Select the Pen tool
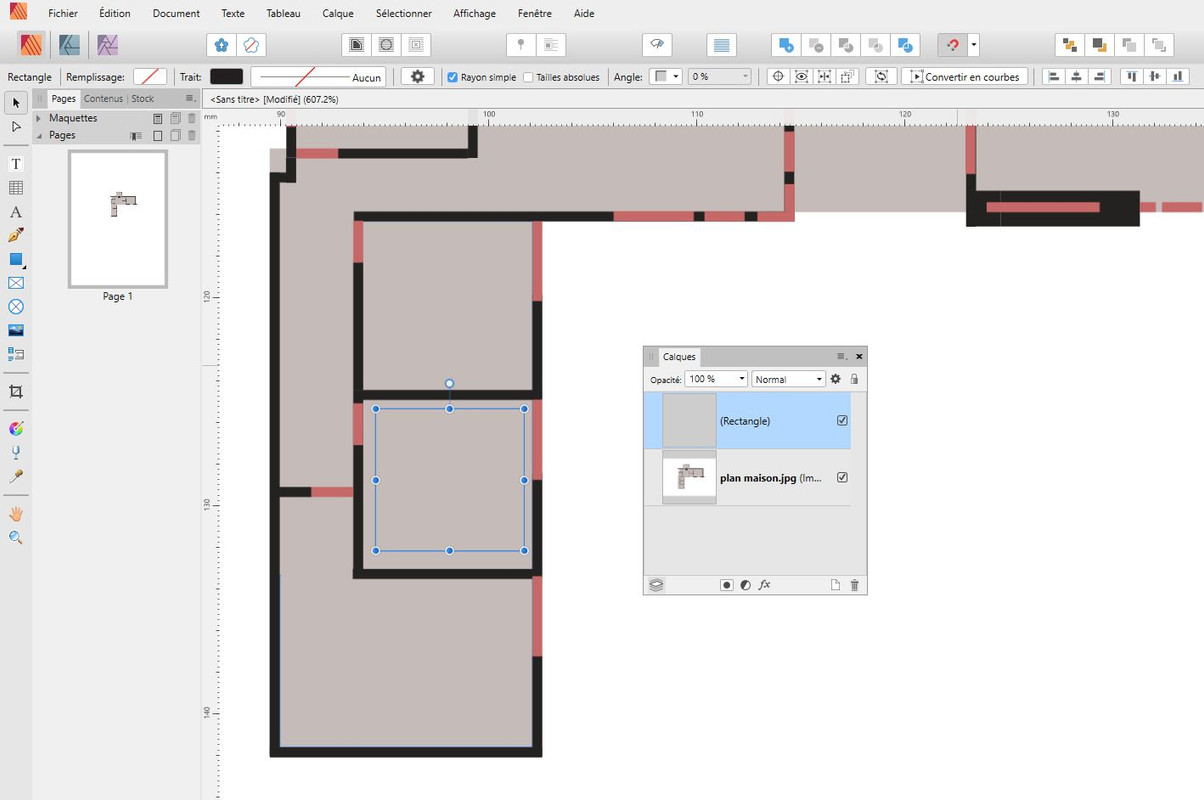Screen dimensions: 1204x800 [x=16, y=235]
